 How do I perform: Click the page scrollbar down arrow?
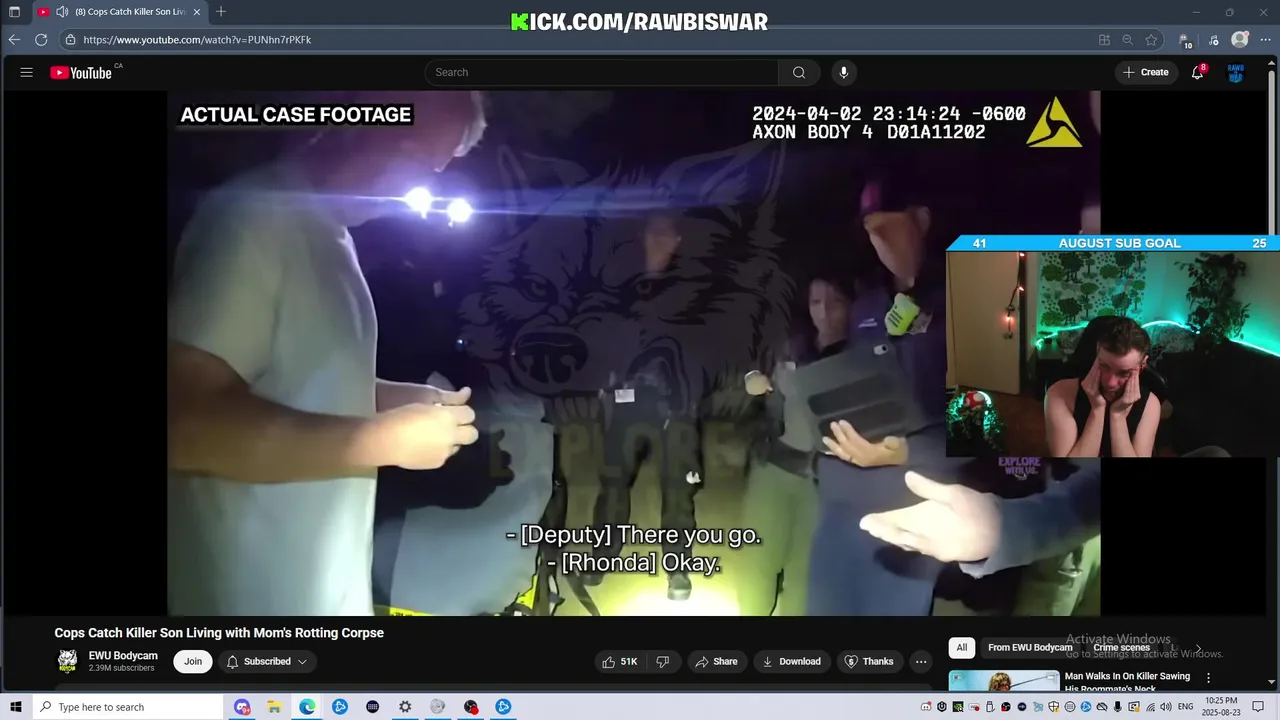[x=1272, y=683]
